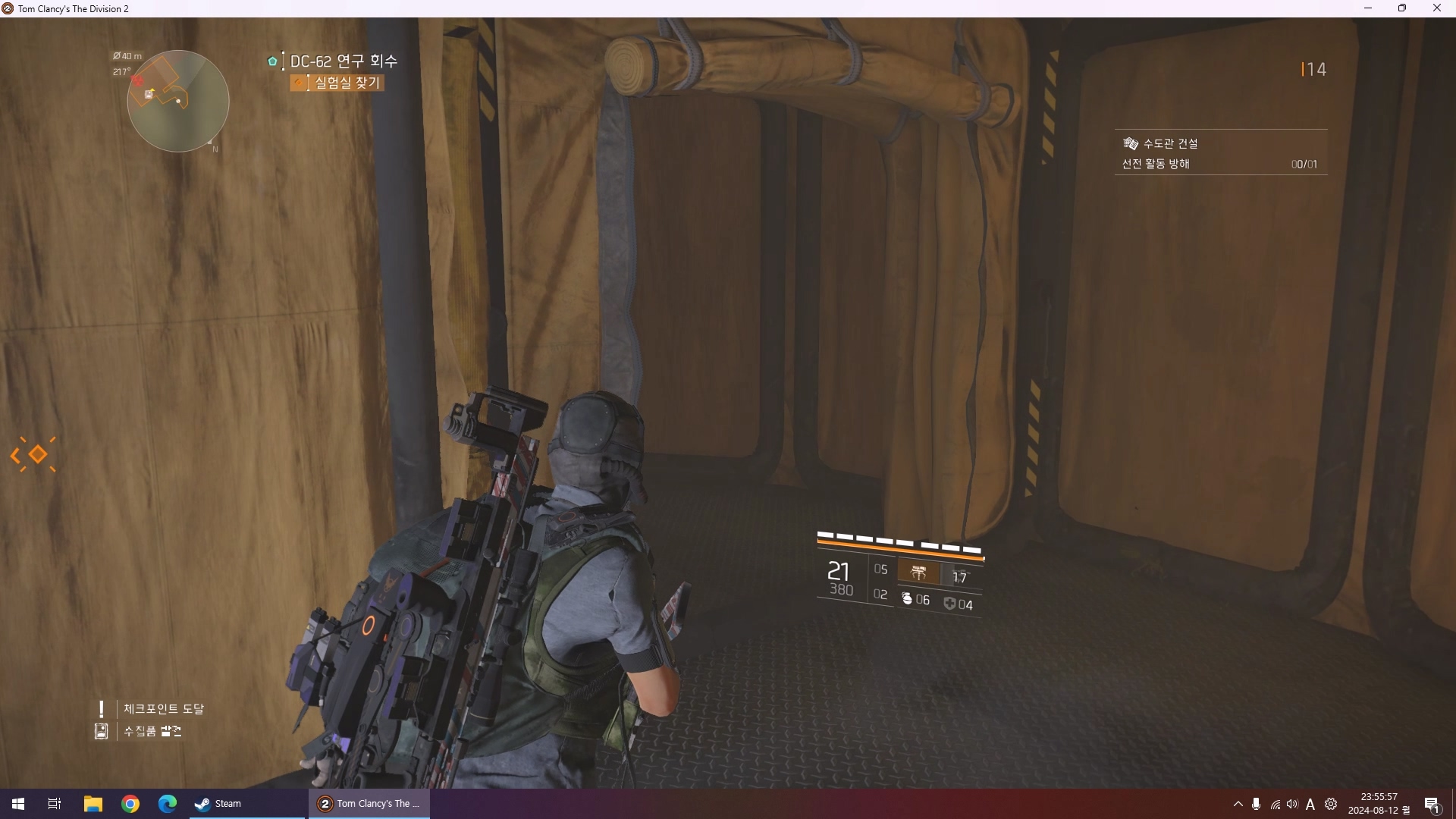The image size is (1456, 819).
Task: Click the DC-62 mission marker icon
Action: point(272,61)
